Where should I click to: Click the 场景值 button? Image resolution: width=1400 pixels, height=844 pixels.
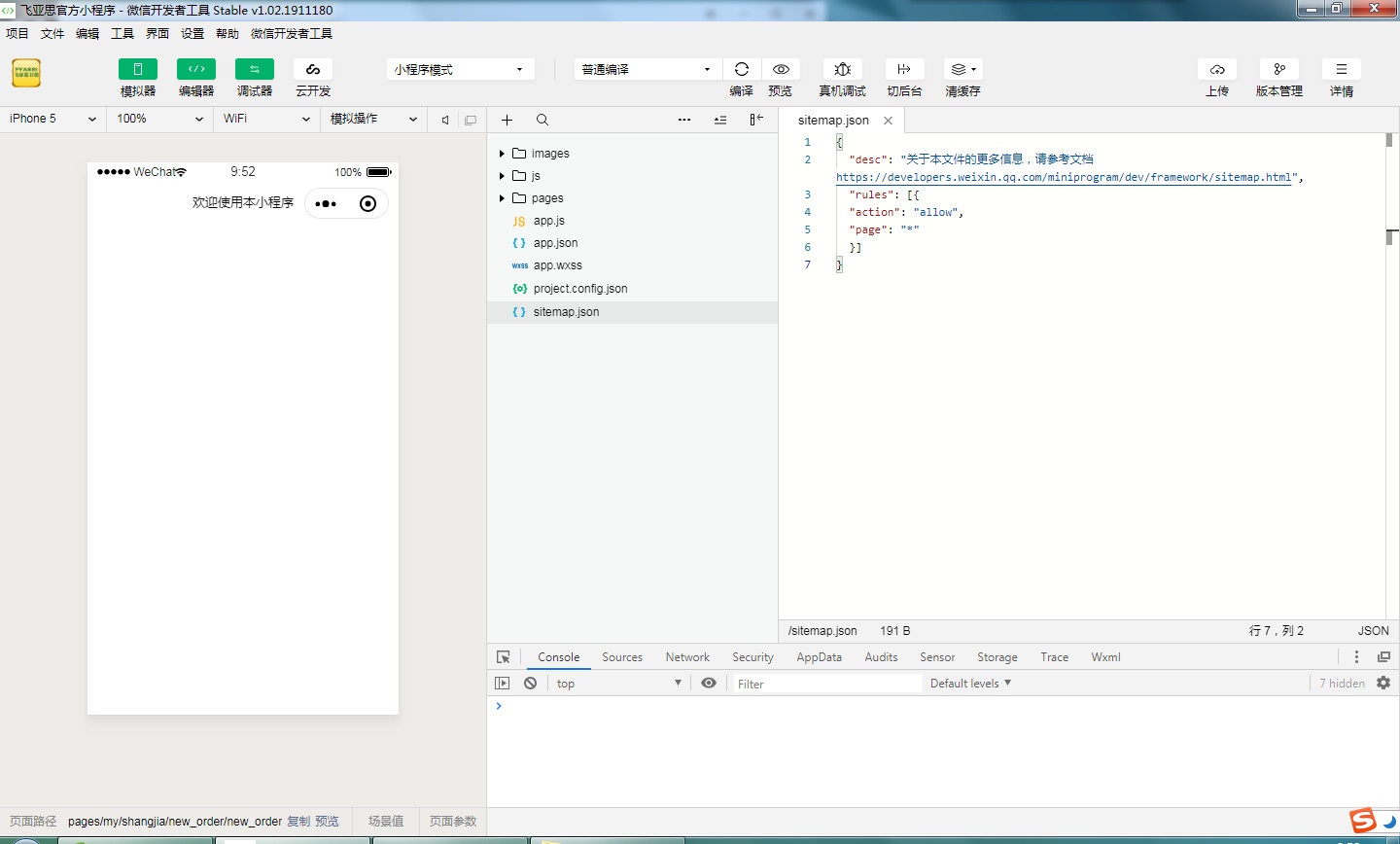(386, 822)
